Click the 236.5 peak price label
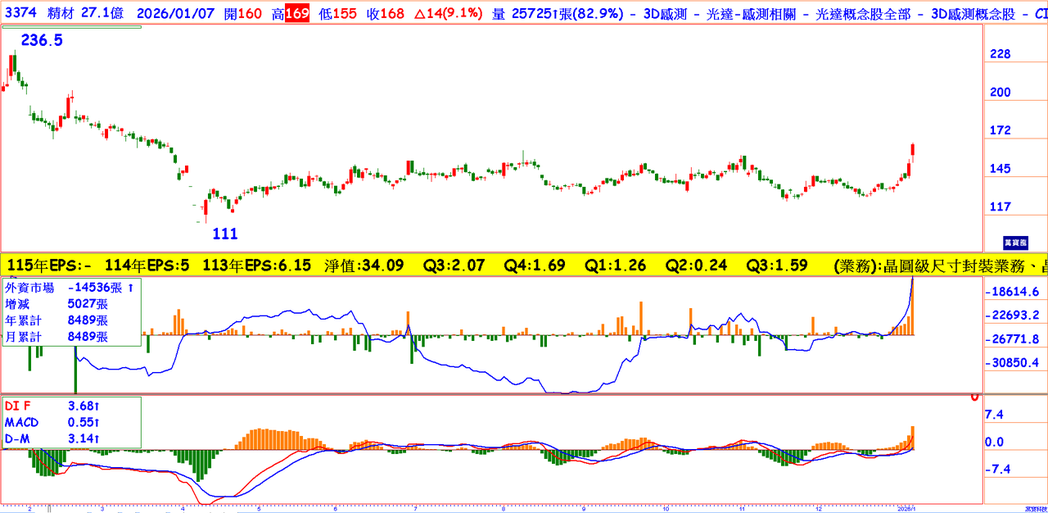1048x513 pixels. pos(42,39)
